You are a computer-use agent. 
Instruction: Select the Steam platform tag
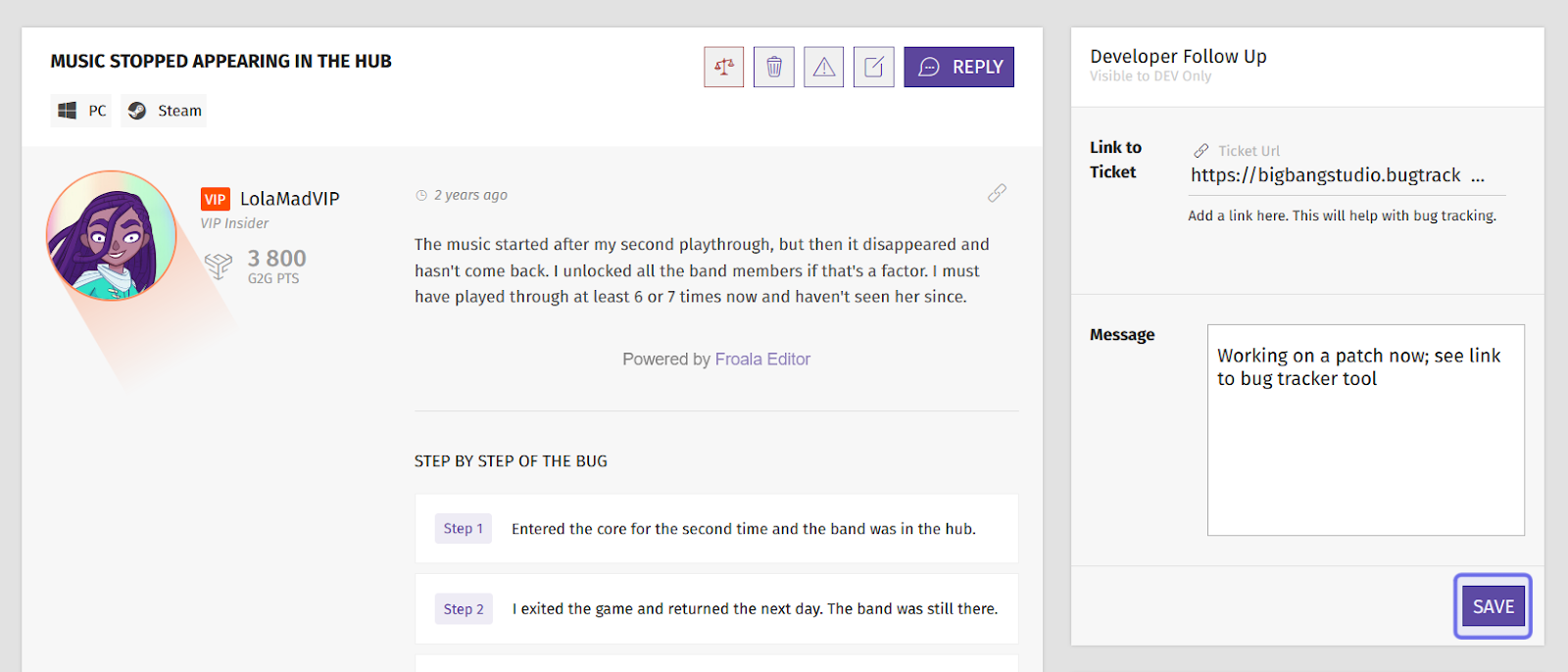pyautogui.click(x=164, y=111)
